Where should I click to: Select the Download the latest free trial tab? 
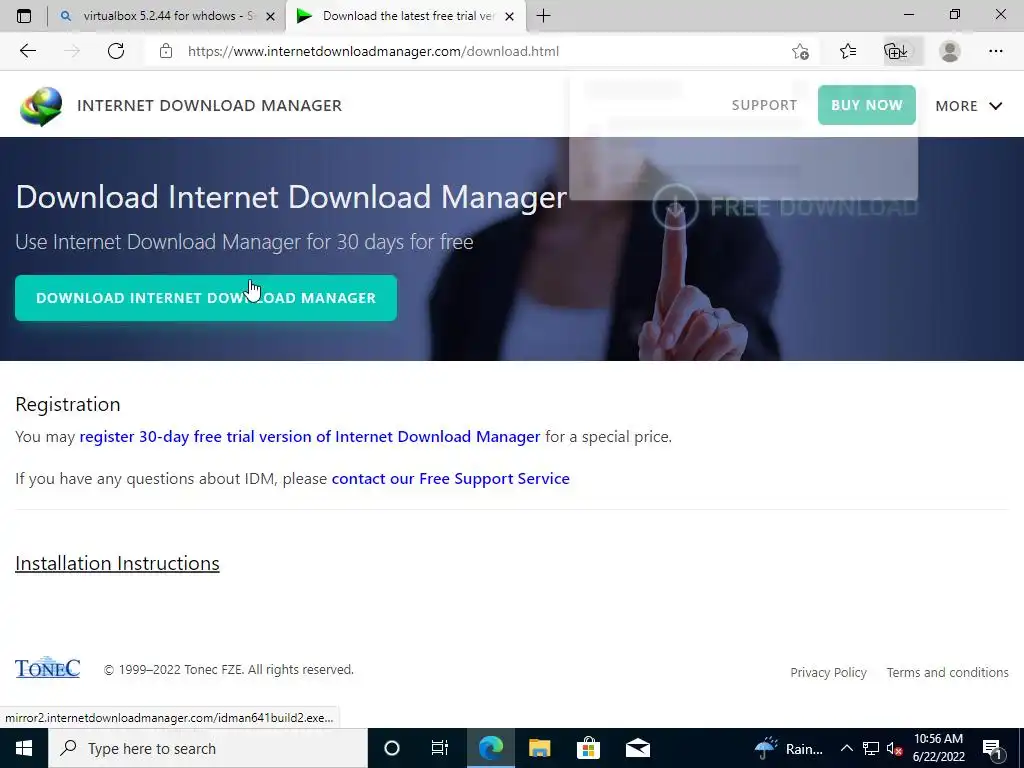pyautogui.click(x=405, y=16)
